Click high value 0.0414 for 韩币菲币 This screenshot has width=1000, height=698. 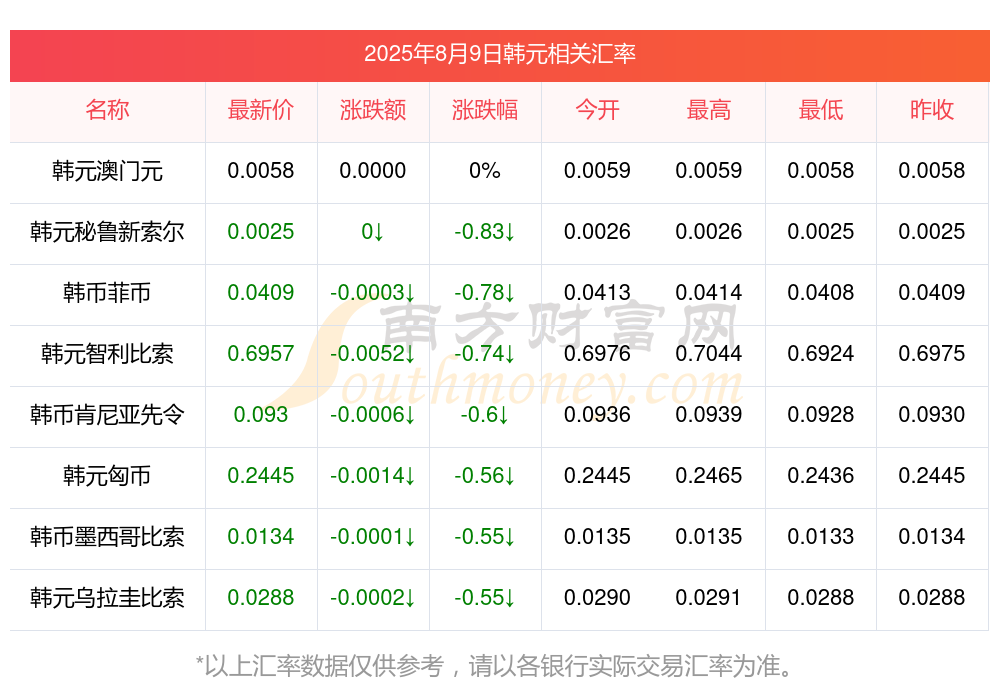point(709,292)
